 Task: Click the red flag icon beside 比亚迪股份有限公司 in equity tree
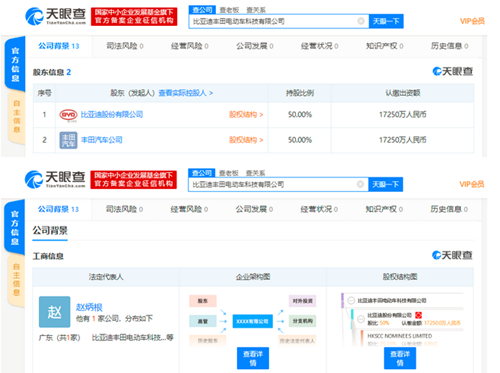click(418, 315)
